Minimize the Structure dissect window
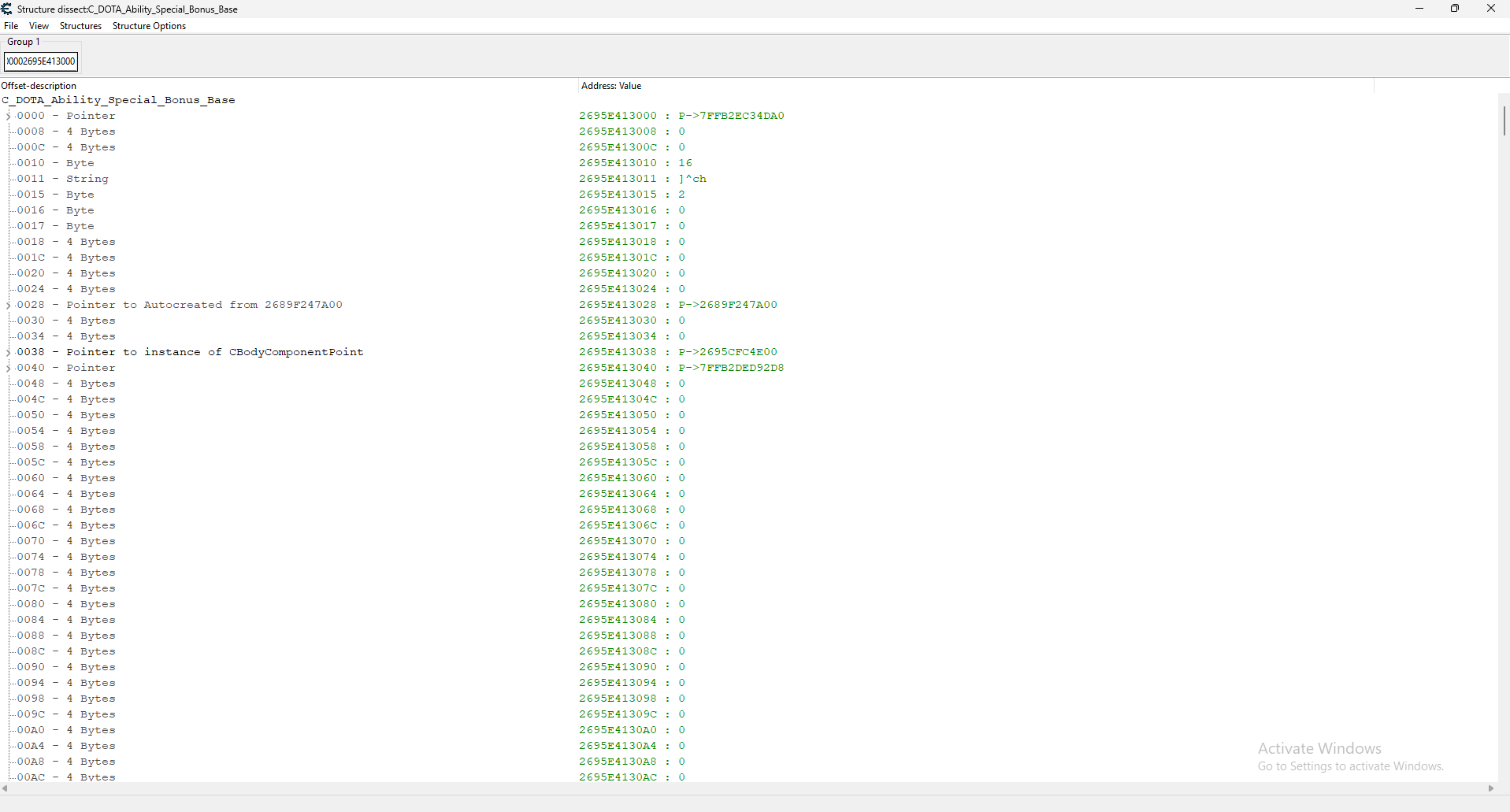The width and height of the screenshot is (1510, 812). [x=1419, y=9]
